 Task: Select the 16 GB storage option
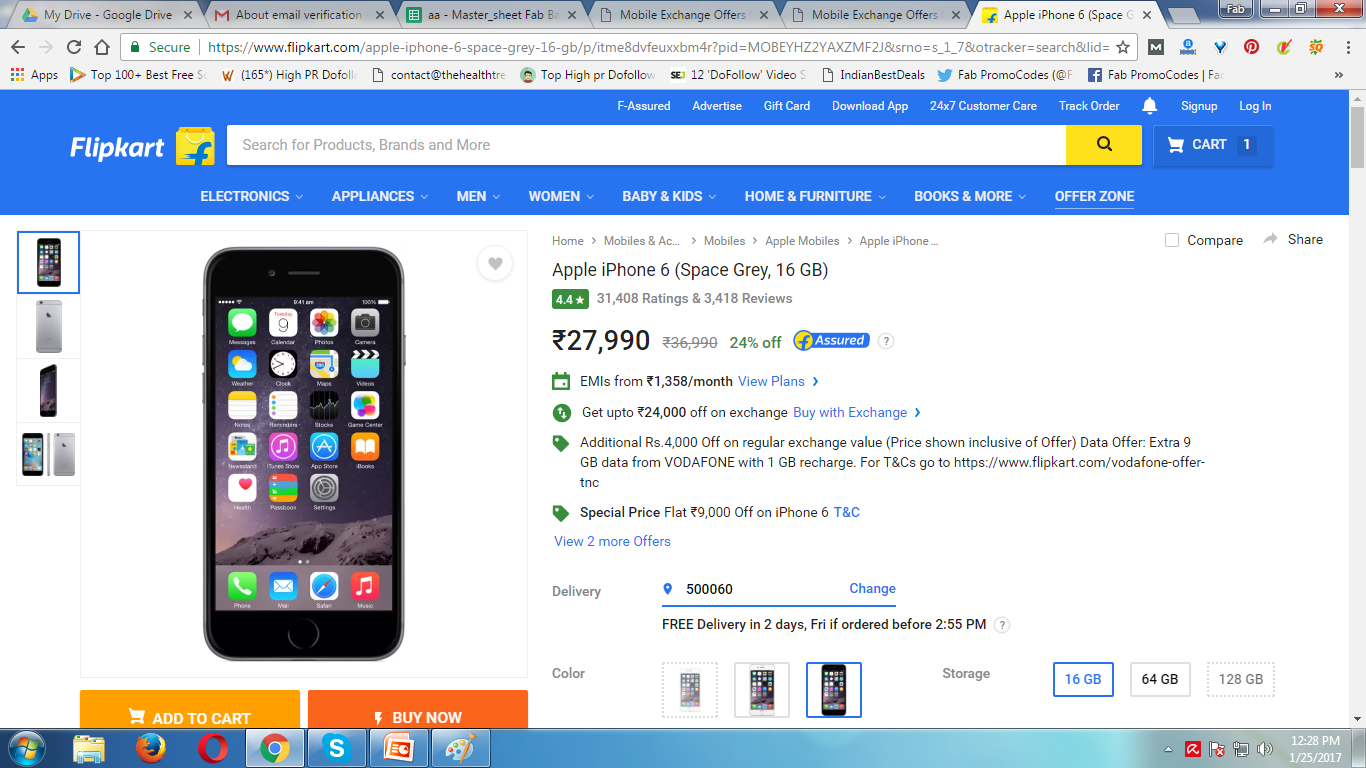[x=1083, y=679]
